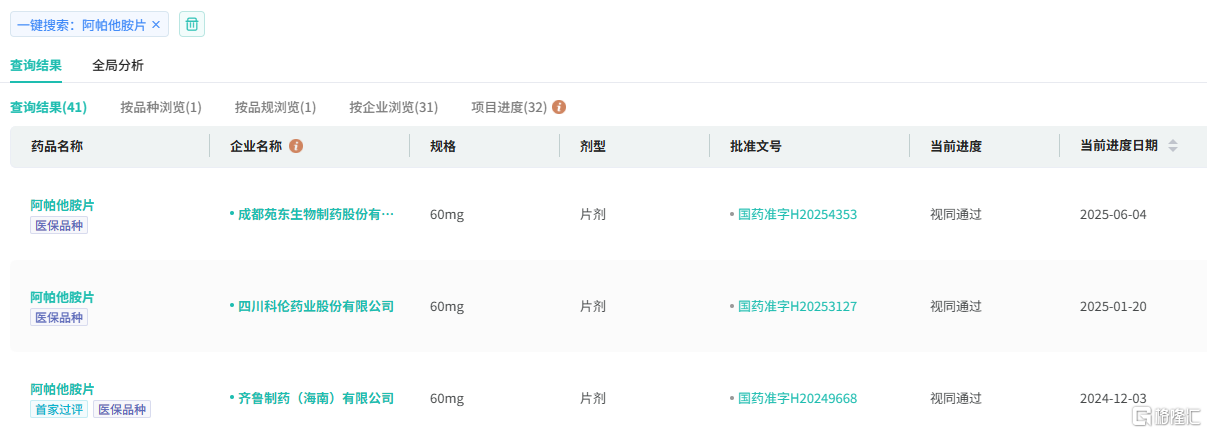Image resolution: width=1207 pixels, height=433 pixels.
Task: Open approval number 国药准字H20254353
Action: (x=797, y=214)
